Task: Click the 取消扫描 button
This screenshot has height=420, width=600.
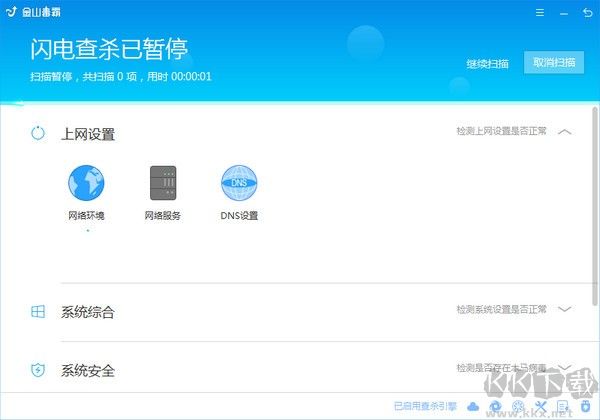Action: 554,62
